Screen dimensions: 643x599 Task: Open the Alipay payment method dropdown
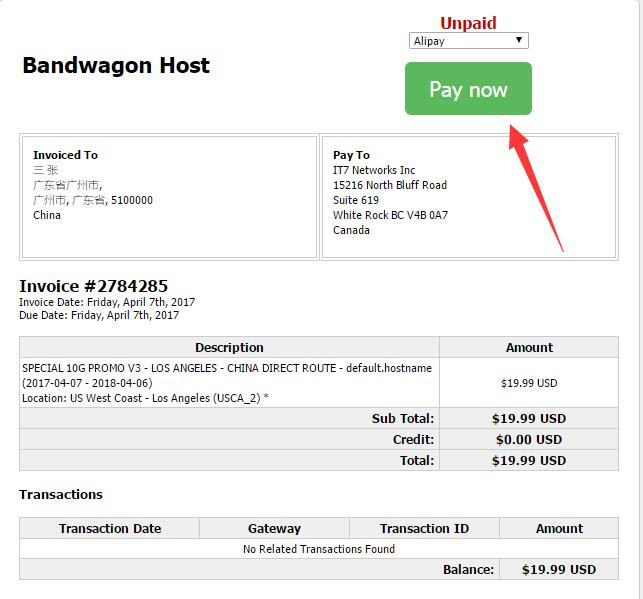tap(469, 41)
